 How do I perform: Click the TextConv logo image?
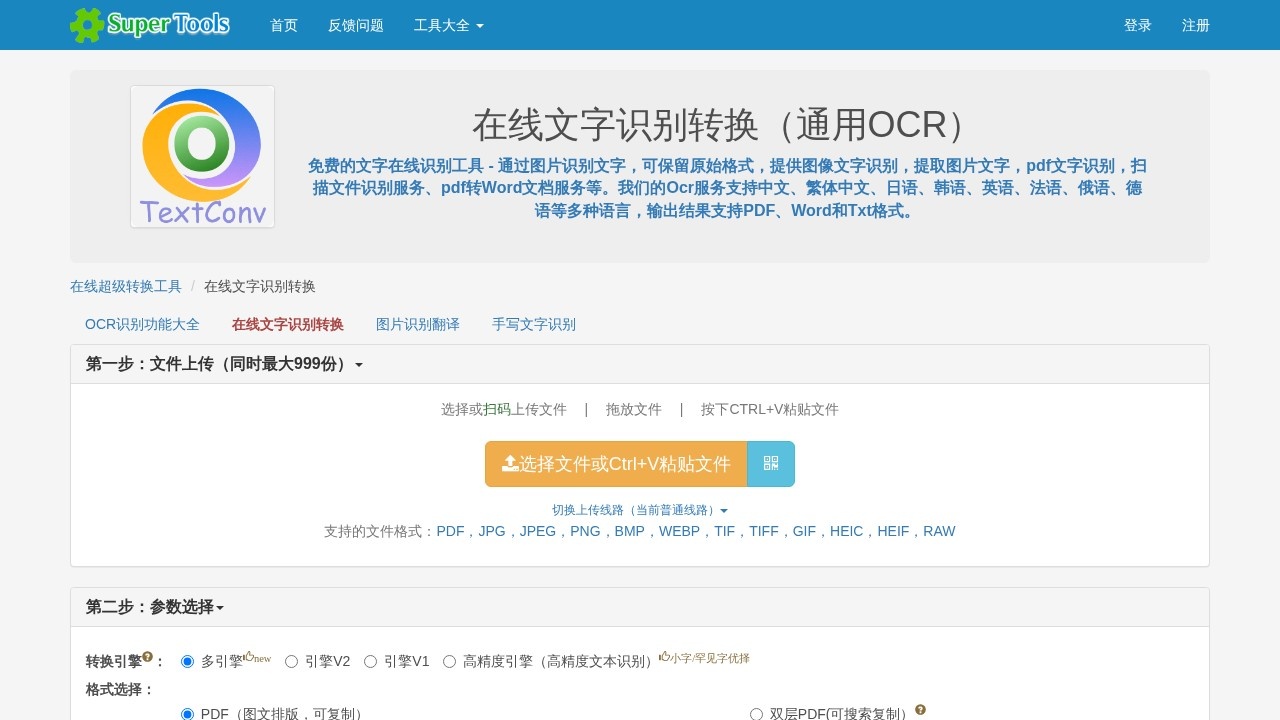pyautogui.click(x=202, y=156)
